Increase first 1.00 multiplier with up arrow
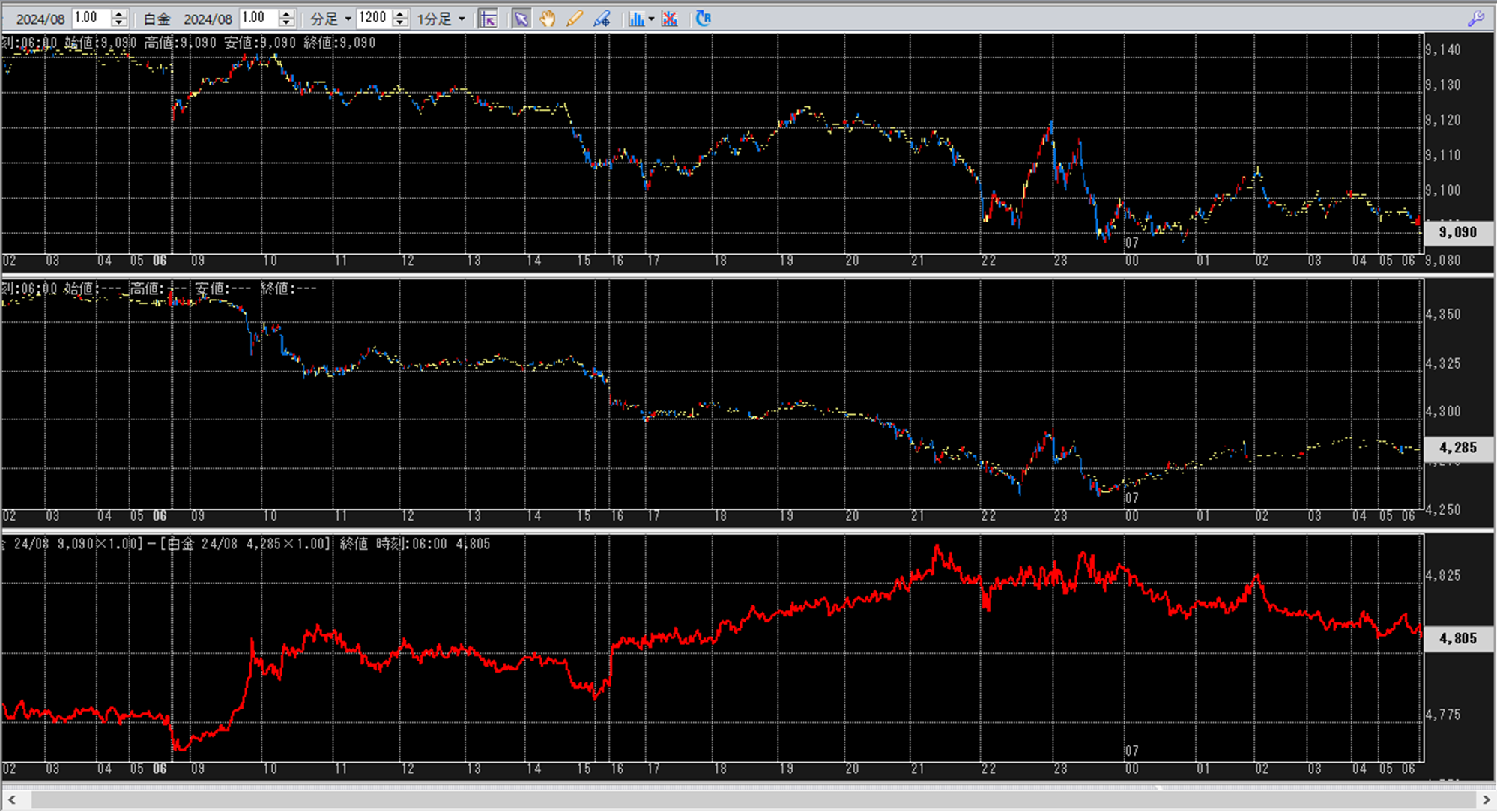Screen dimensions: 1497x812 coord(118,14)
